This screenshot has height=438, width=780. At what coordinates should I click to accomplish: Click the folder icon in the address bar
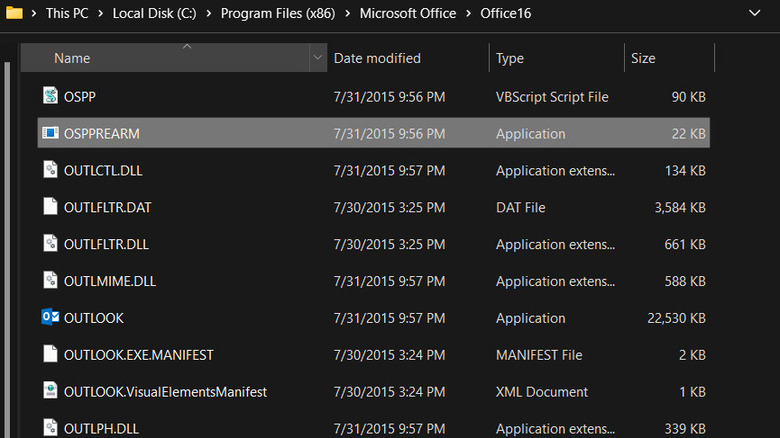[x=14, y=13]
